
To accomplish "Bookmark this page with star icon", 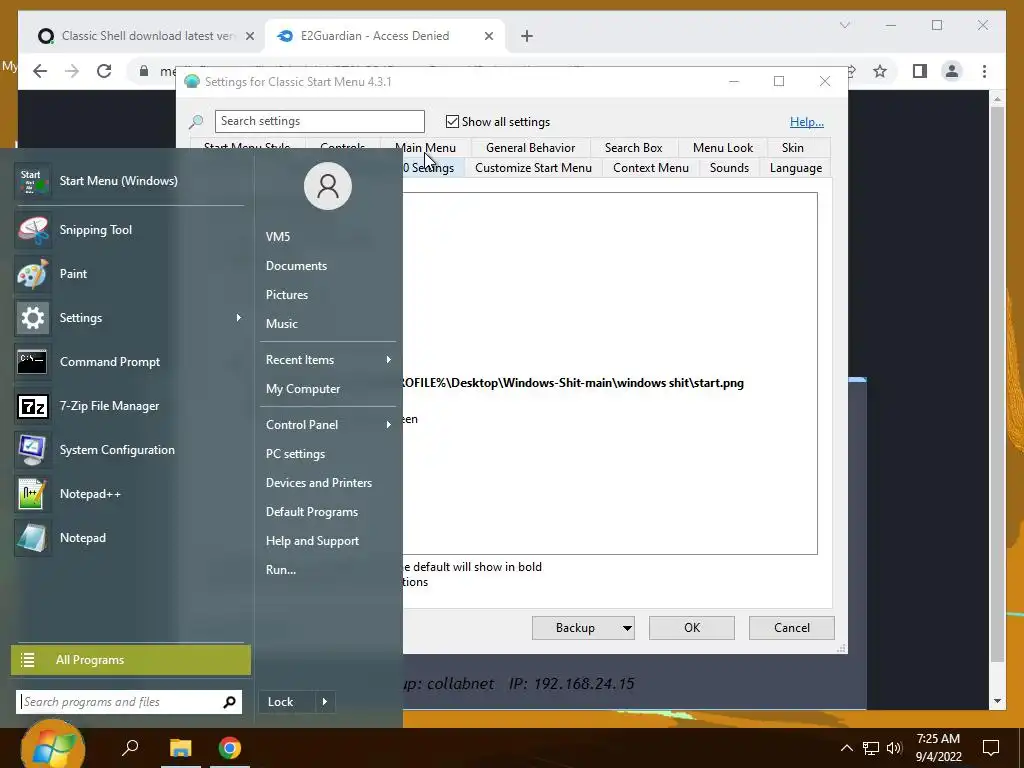I will (x=880, y=71).
